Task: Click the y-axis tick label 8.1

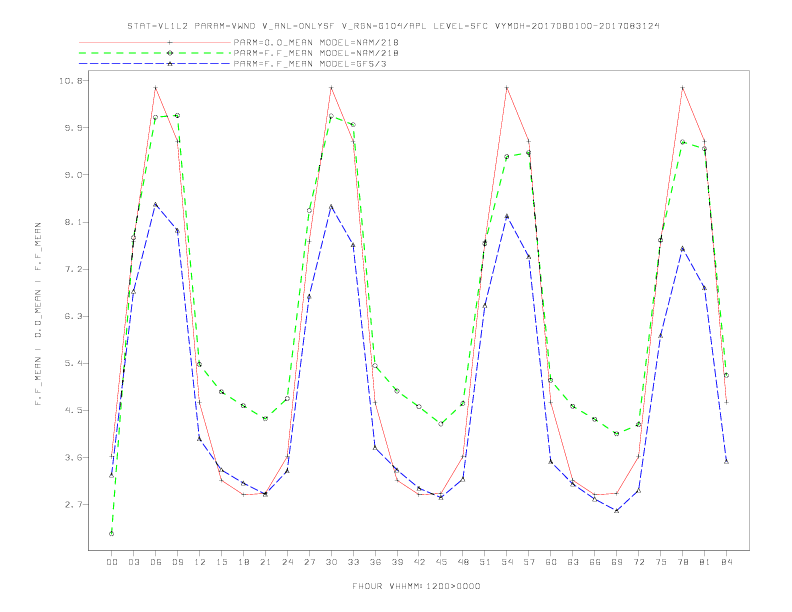Action: [73, 222]
